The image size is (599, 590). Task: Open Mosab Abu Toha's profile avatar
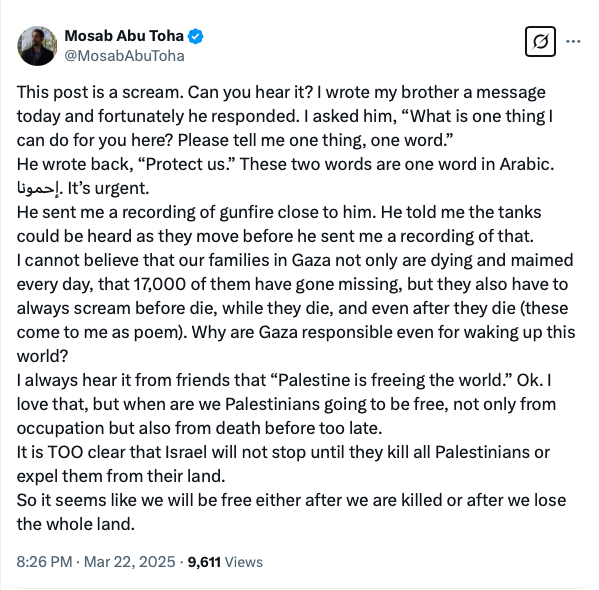pos(37,46)
